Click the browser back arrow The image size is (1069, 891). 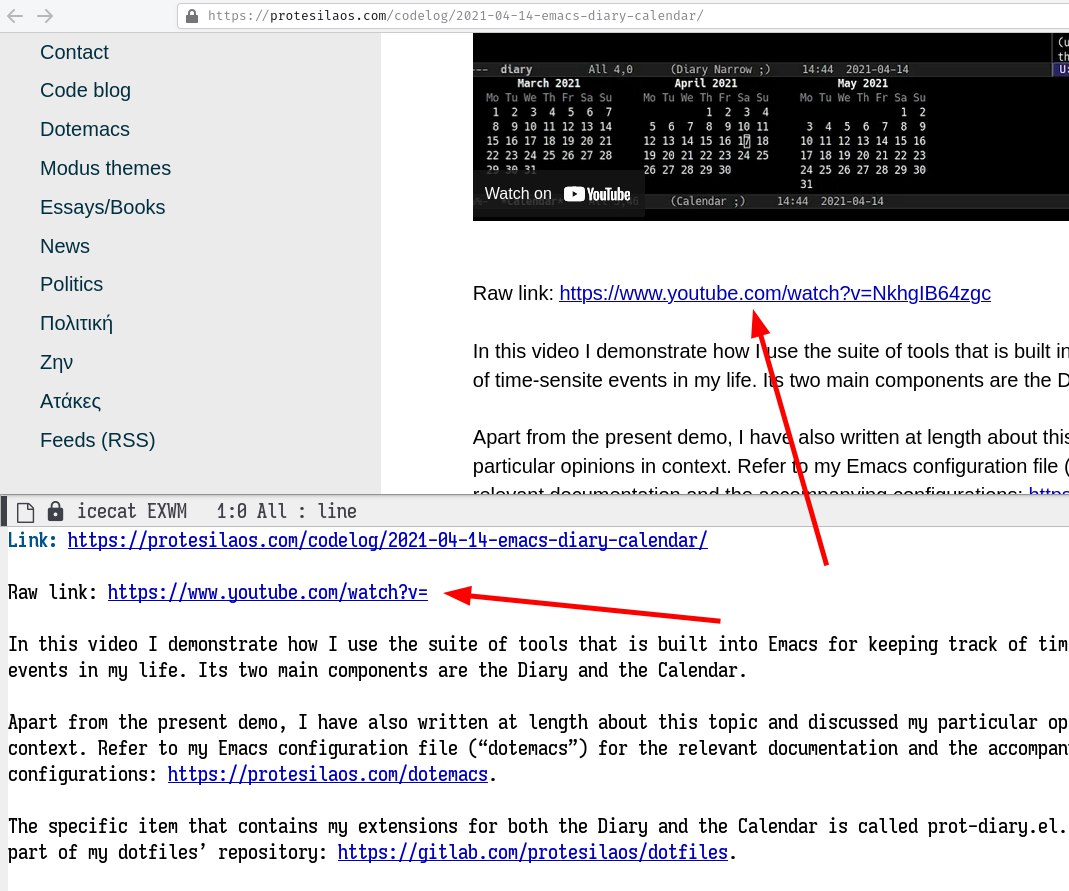15,16
